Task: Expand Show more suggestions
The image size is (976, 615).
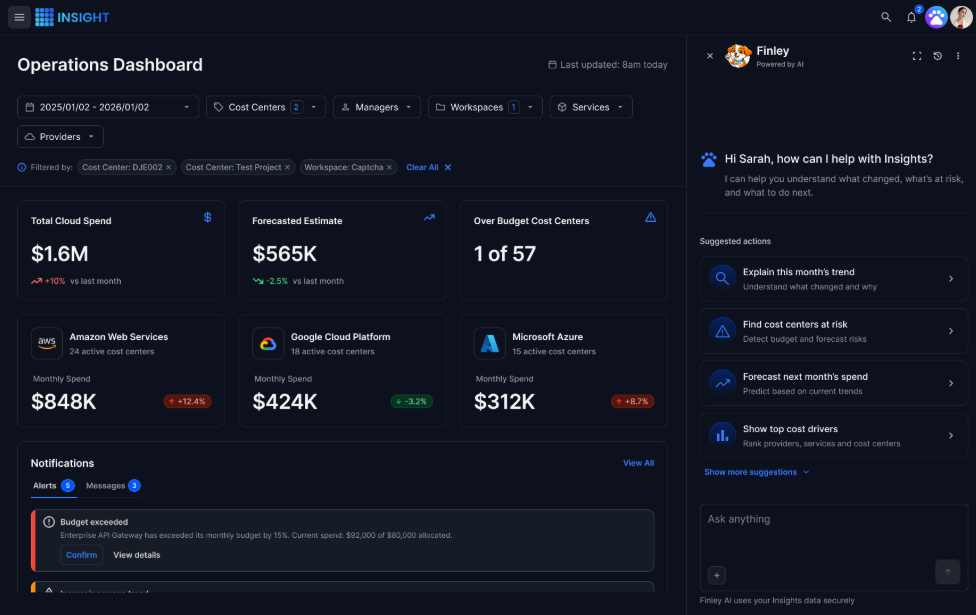Action: click(x=756, y=472)
